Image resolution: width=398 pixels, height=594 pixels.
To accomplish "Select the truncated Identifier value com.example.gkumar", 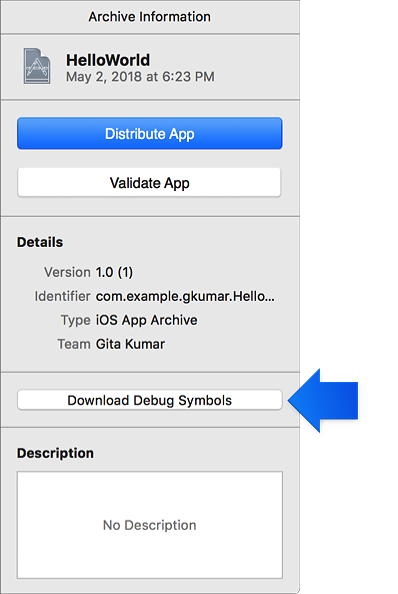I will [185, 296].
